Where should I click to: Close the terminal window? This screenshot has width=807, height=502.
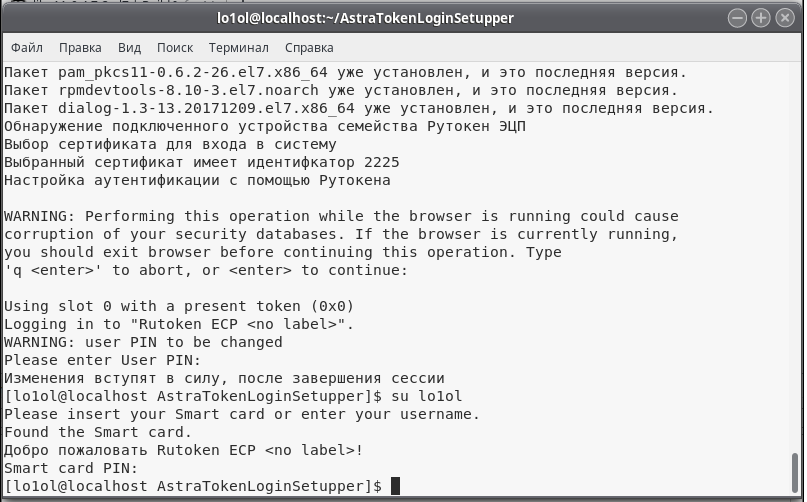click(785, 18)
